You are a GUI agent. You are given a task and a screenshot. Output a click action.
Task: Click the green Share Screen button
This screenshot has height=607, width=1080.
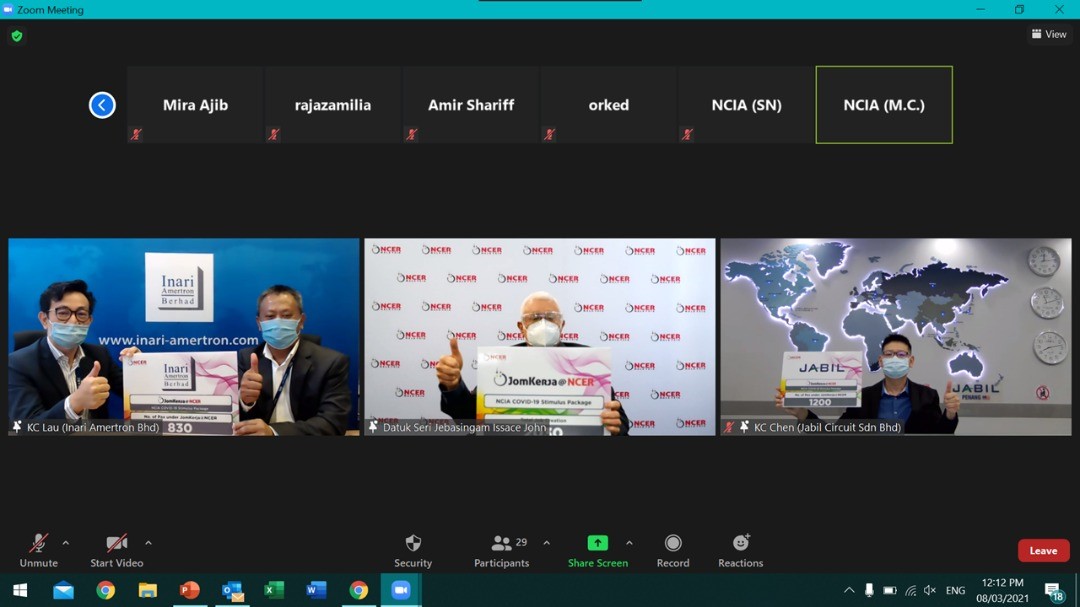click(598, 551)
